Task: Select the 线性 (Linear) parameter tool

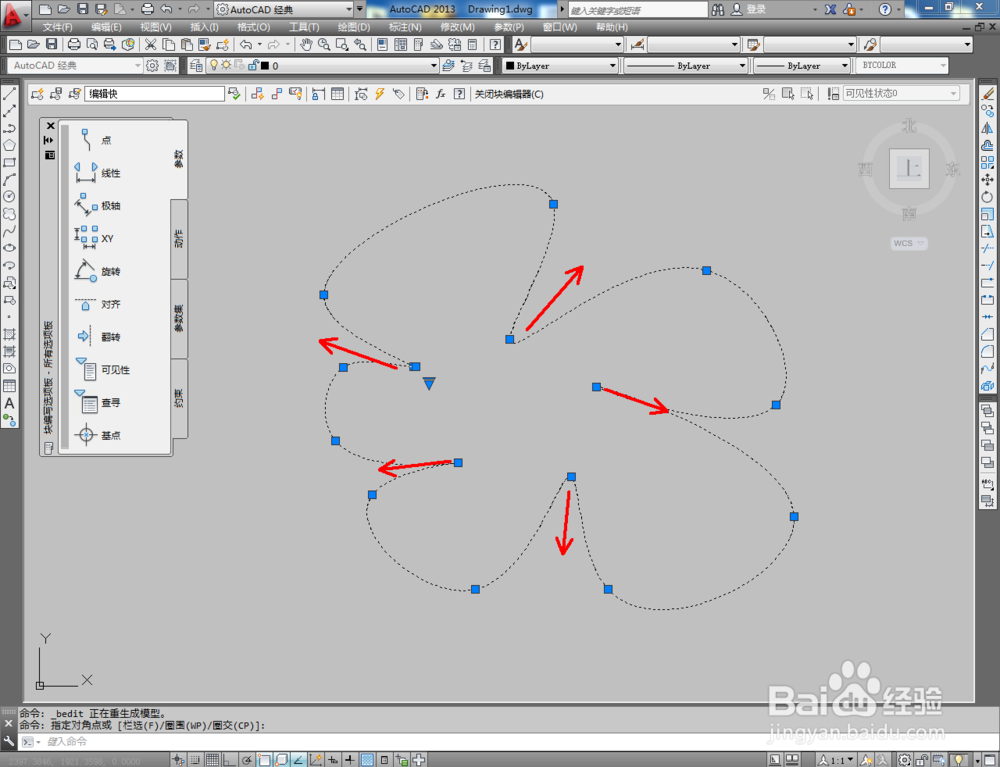Action: pyautogui.click(x=96, y=173)
